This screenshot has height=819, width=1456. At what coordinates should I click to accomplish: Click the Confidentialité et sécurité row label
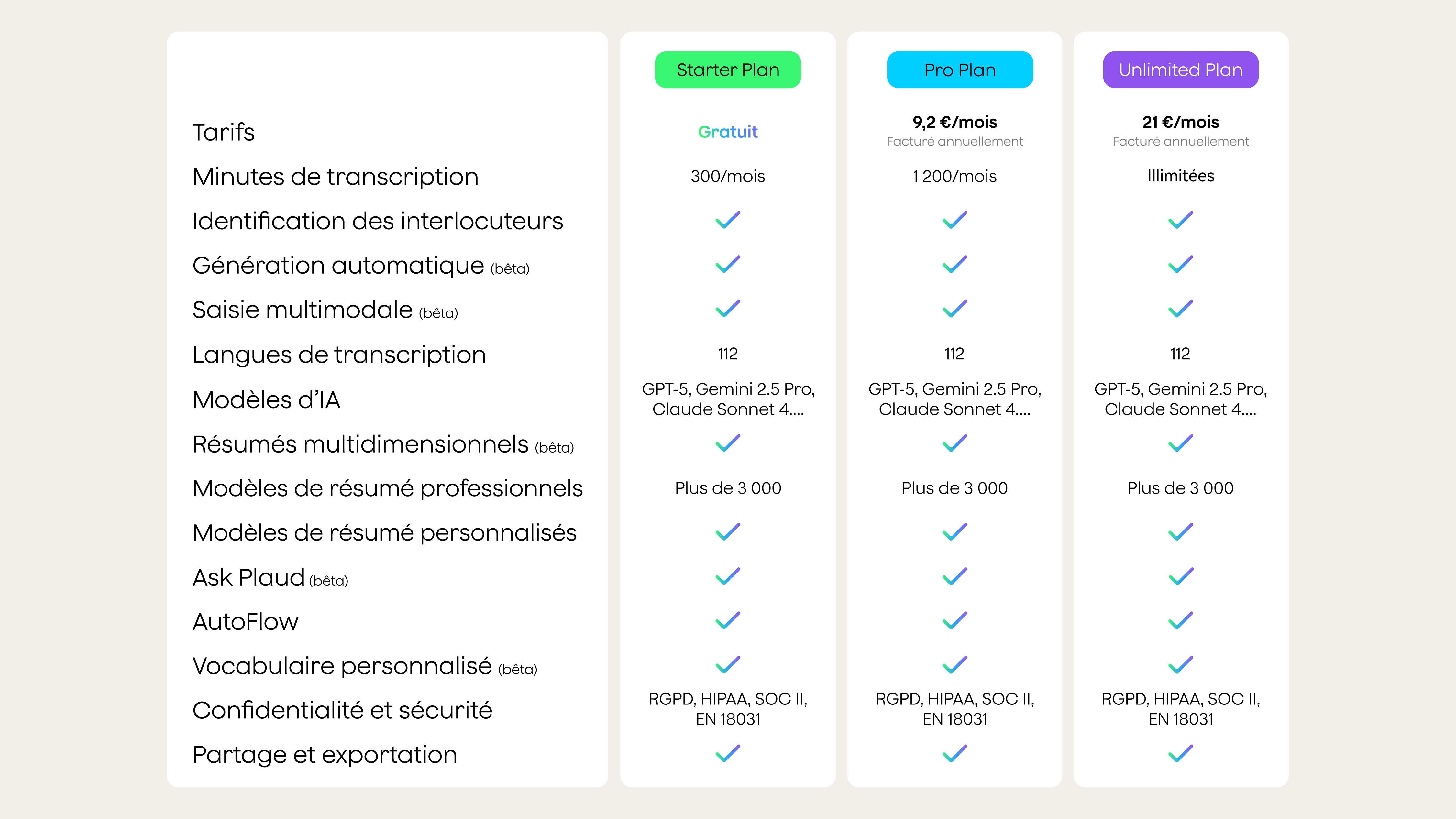[342, 710]
